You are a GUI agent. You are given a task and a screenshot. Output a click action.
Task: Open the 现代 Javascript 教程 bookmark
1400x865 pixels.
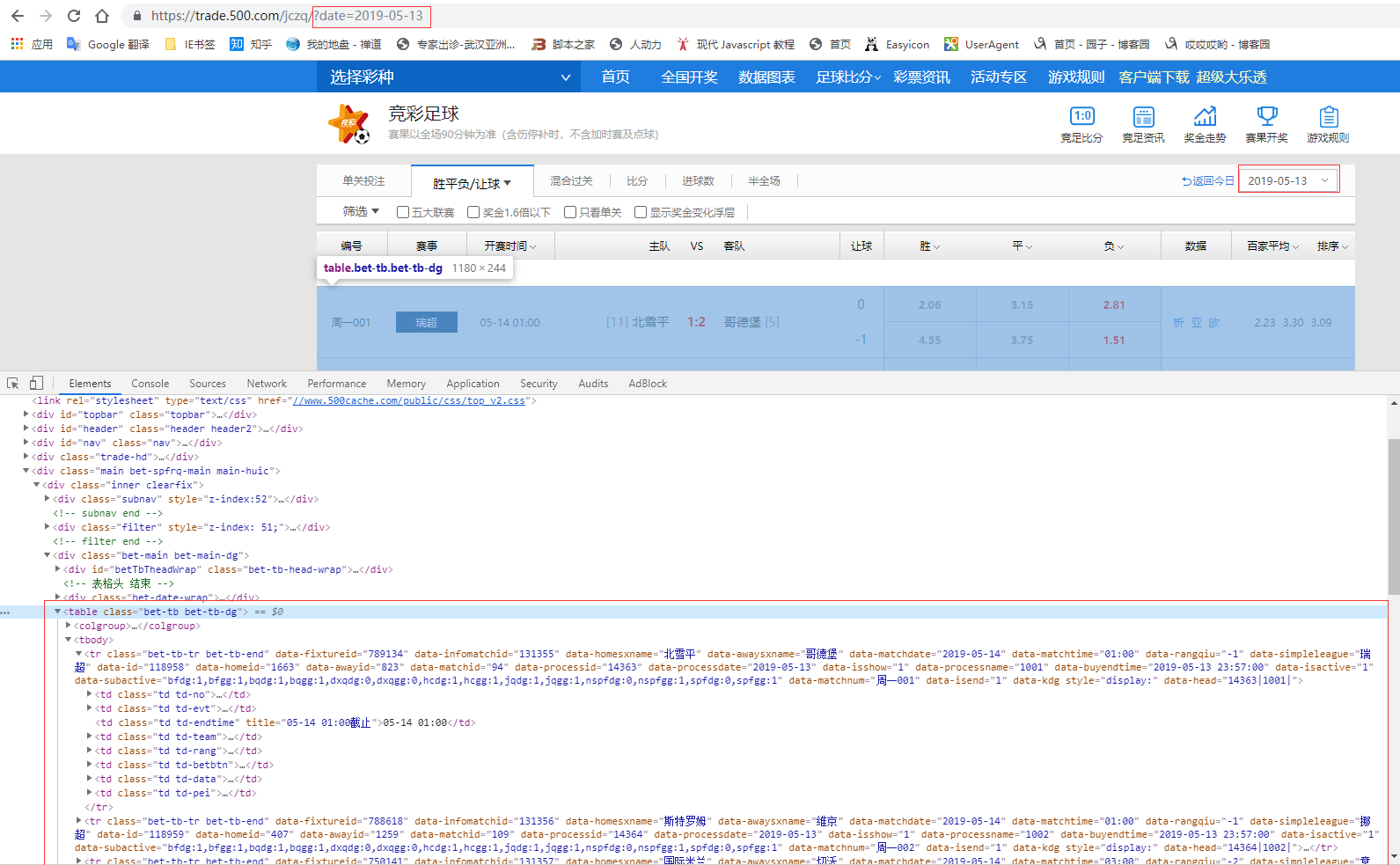coord(735,44)
